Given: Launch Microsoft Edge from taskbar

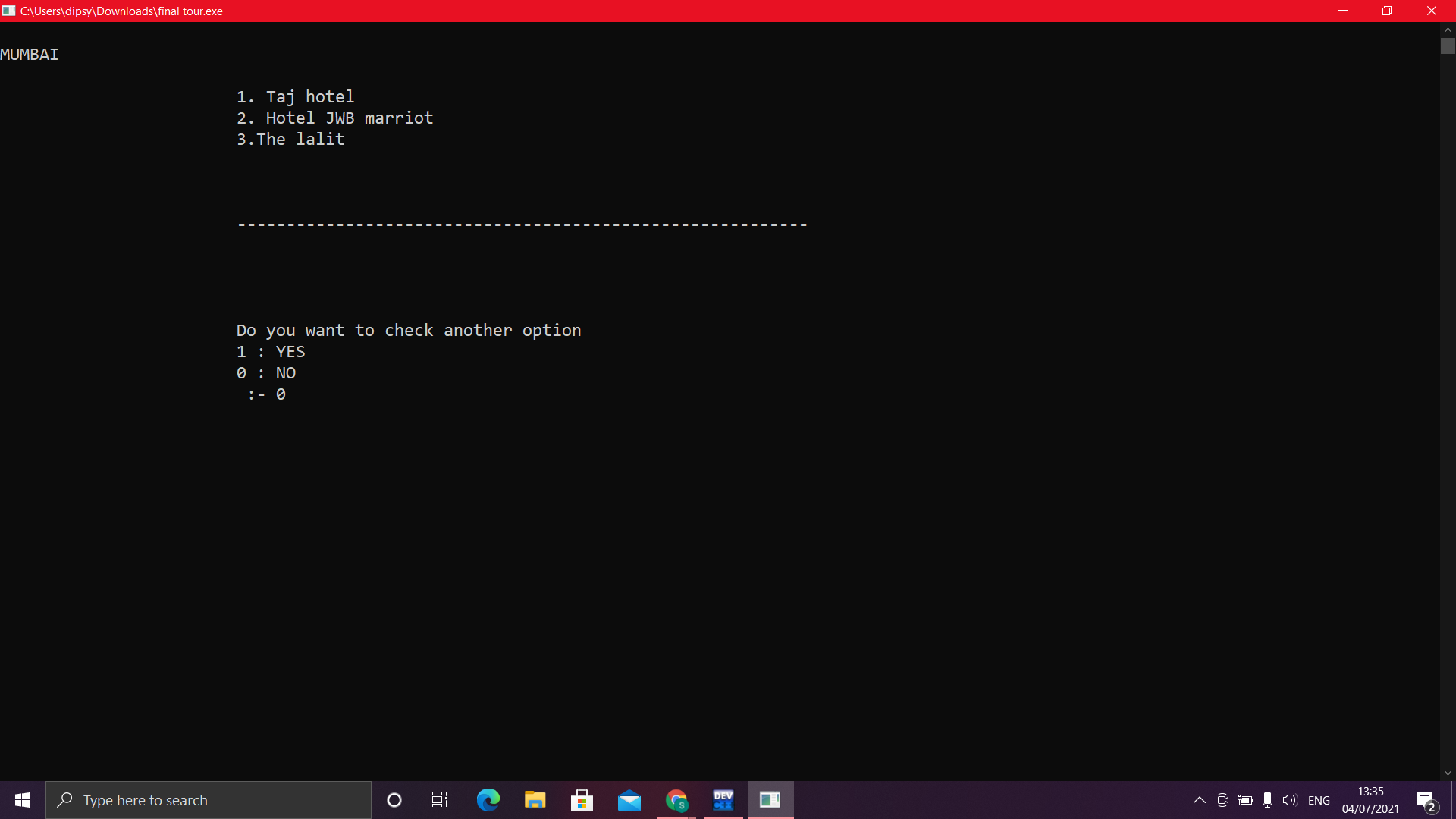Looking at the screenshot, I should [x=488, y=800].
